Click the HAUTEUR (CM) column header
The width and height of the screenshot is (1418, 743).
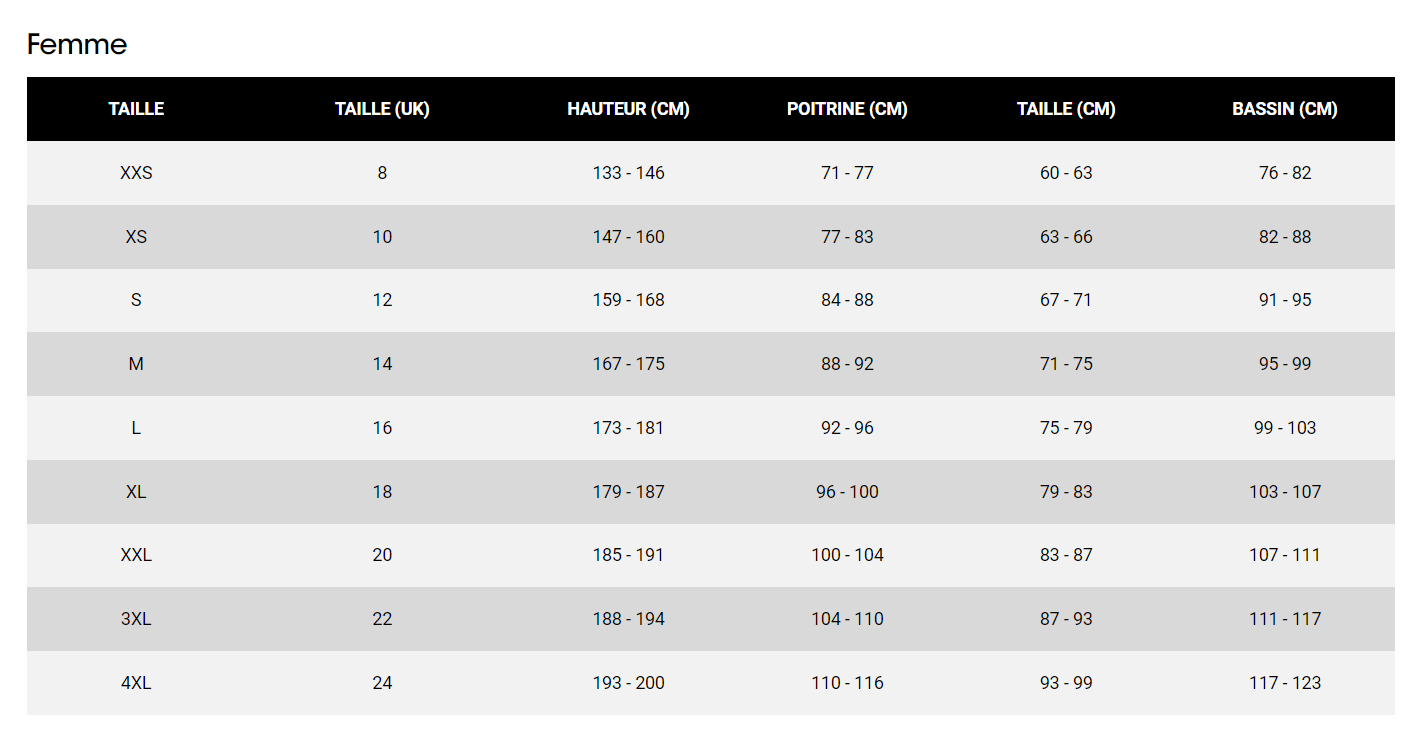pyautogui.click(x=628, y=109)
